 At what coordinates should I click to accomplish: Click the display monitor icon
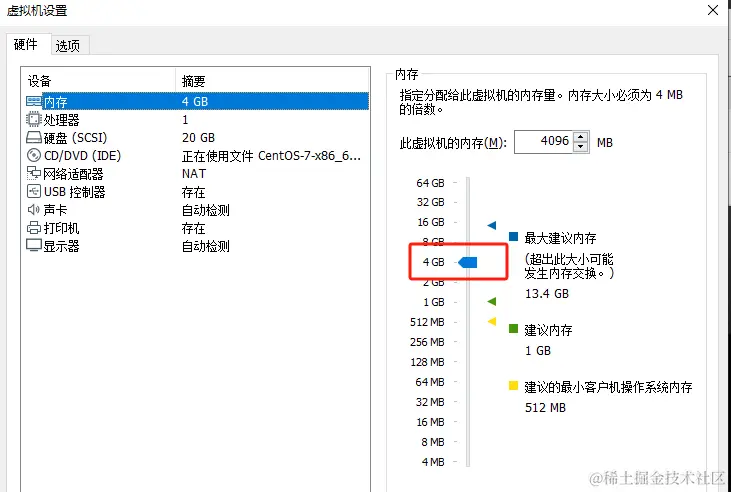[x=34, y=246]
